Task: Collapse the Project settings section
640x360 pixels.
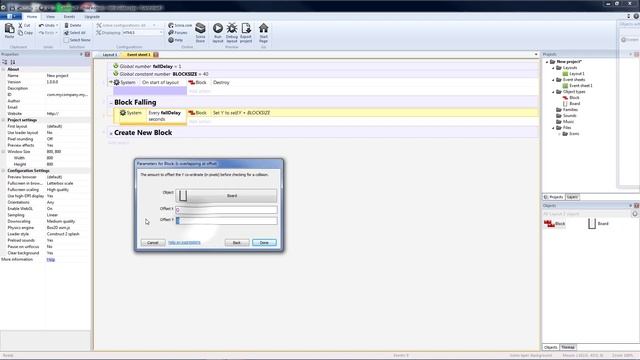Action: point(4,120)
